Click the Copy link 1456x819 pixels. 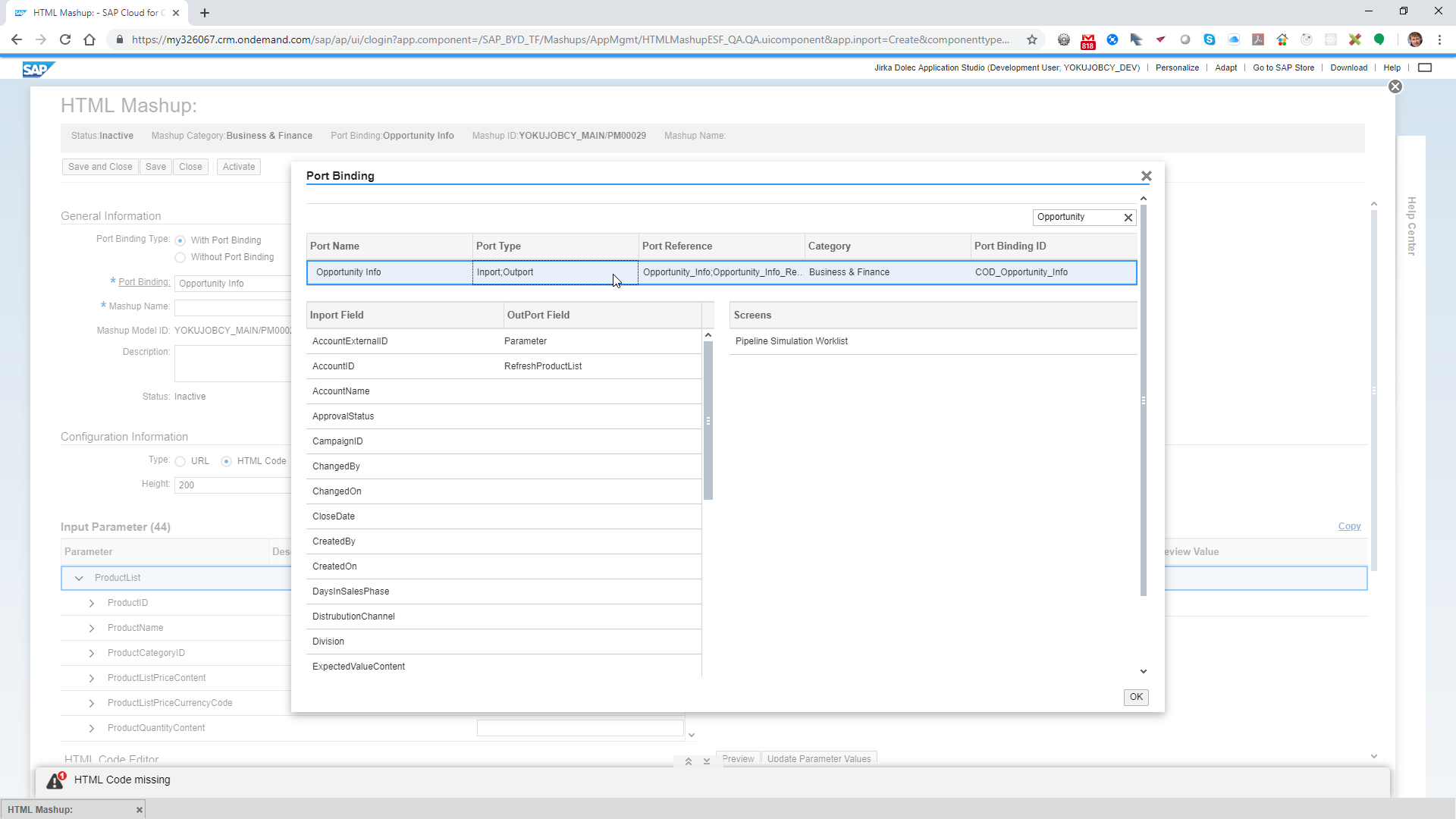[x=1348, y=526]
